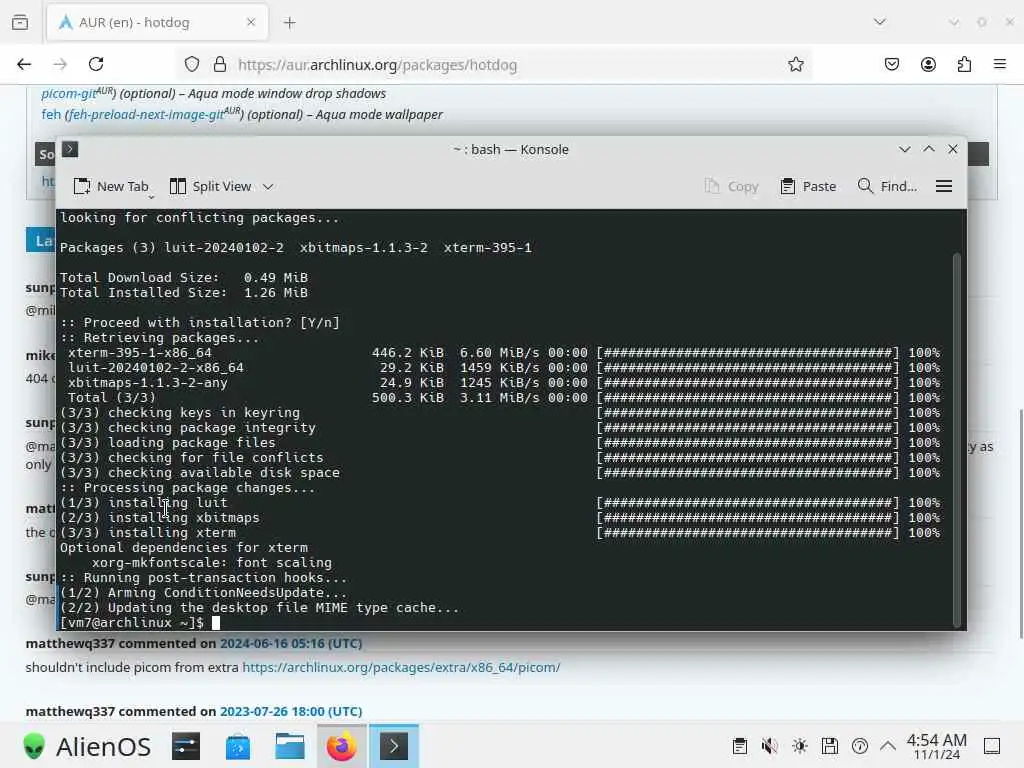Open Dolphin file manager from taskbar
Screen dimensions: 1024x768
(x=290, y=746)
